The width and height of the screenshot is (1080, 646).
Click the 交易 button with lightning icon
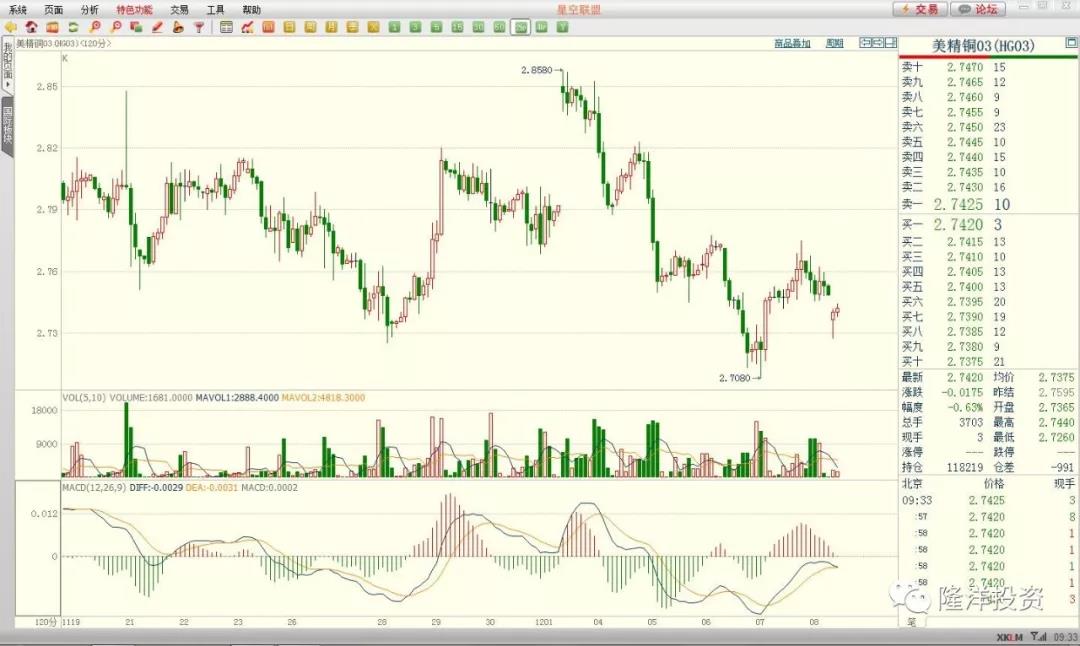pos(920,9)
